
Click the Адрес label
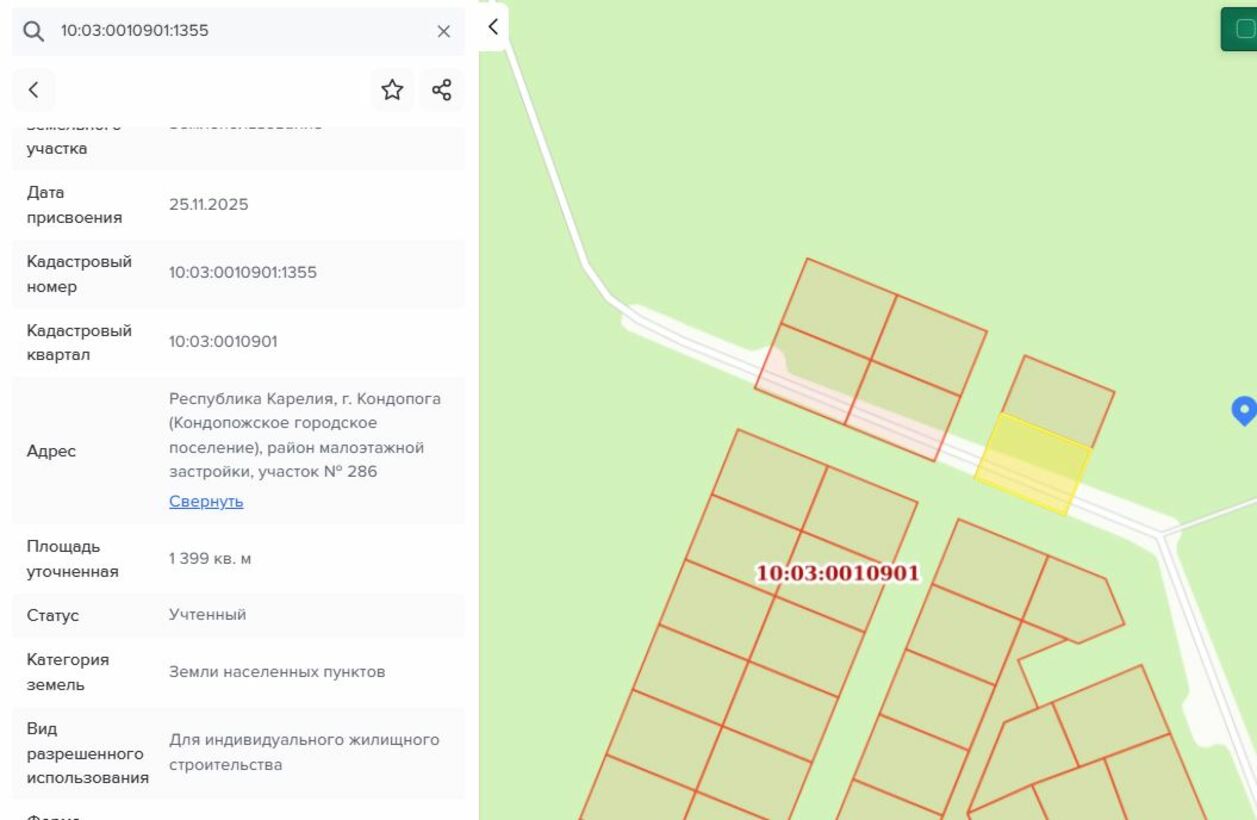coord(51,451)
